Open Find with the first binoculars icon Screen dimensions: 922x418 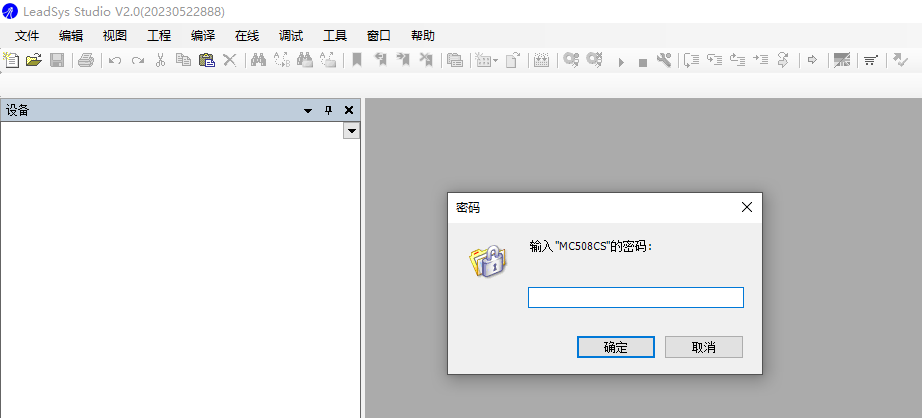(x=259, y=60)
